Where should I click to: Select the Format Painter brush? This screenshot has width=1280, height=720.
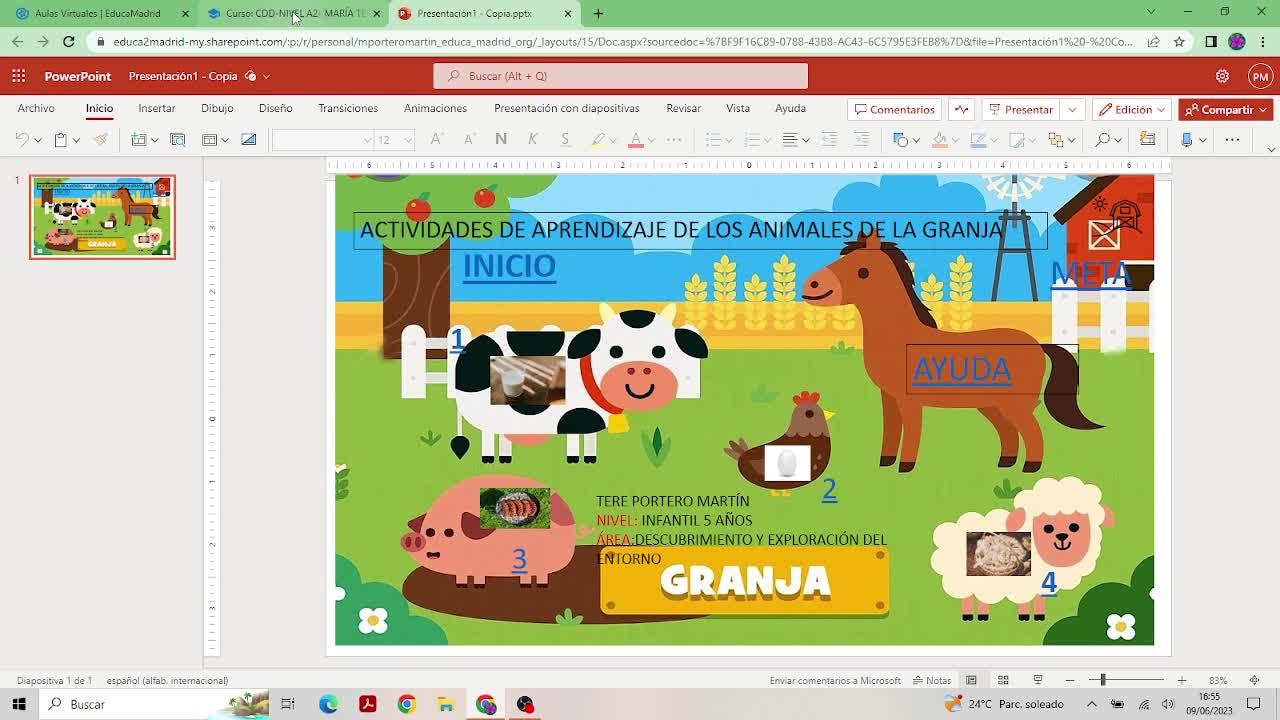click(100, 140)
